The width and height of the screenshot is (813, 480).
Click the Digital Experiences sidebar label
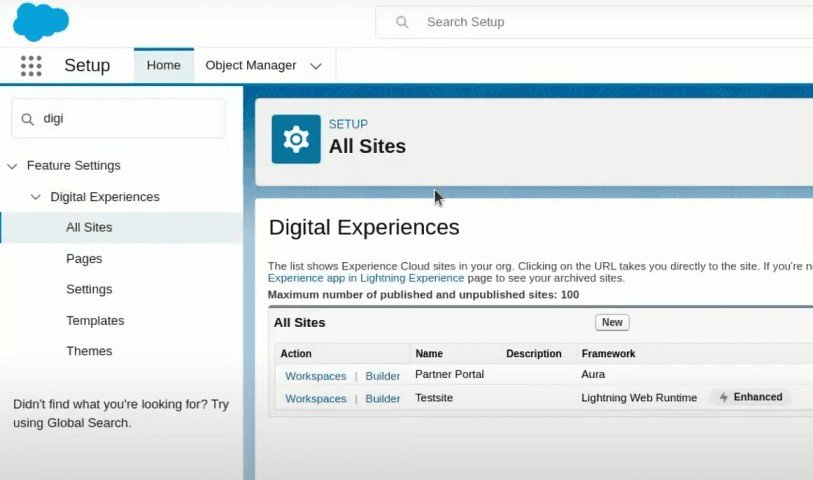(x=105, y=197)
